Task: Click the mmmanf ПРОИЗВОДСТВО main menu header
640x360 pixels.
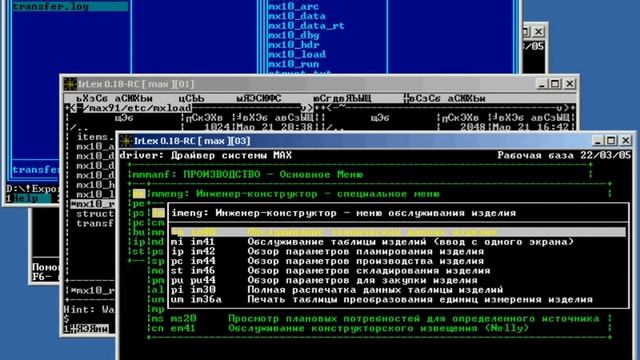Action: [x=247, y=175]
